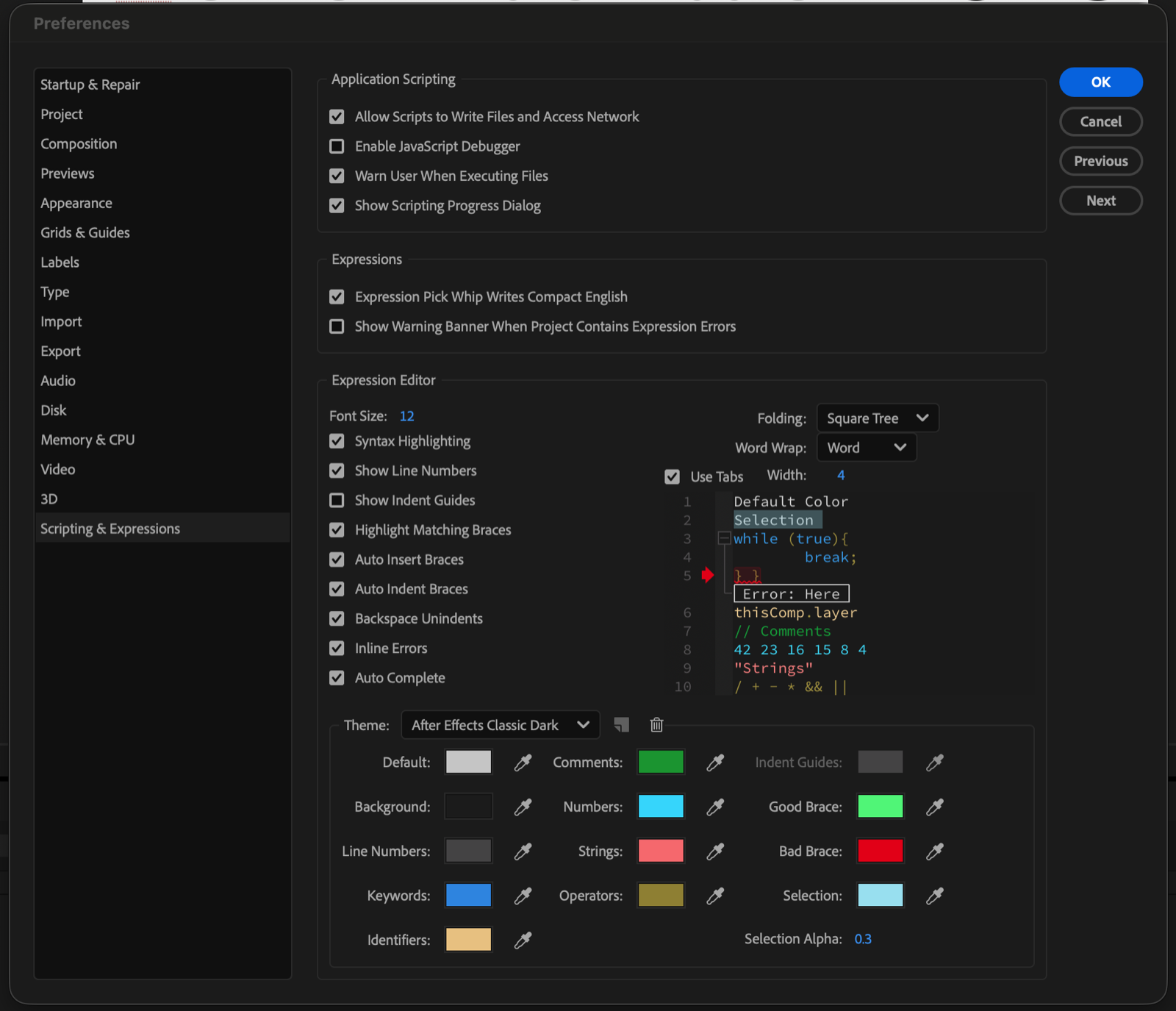Click the Strings color swatch
Viewport: 1176px width, 1011px height.
pos(661,851)
